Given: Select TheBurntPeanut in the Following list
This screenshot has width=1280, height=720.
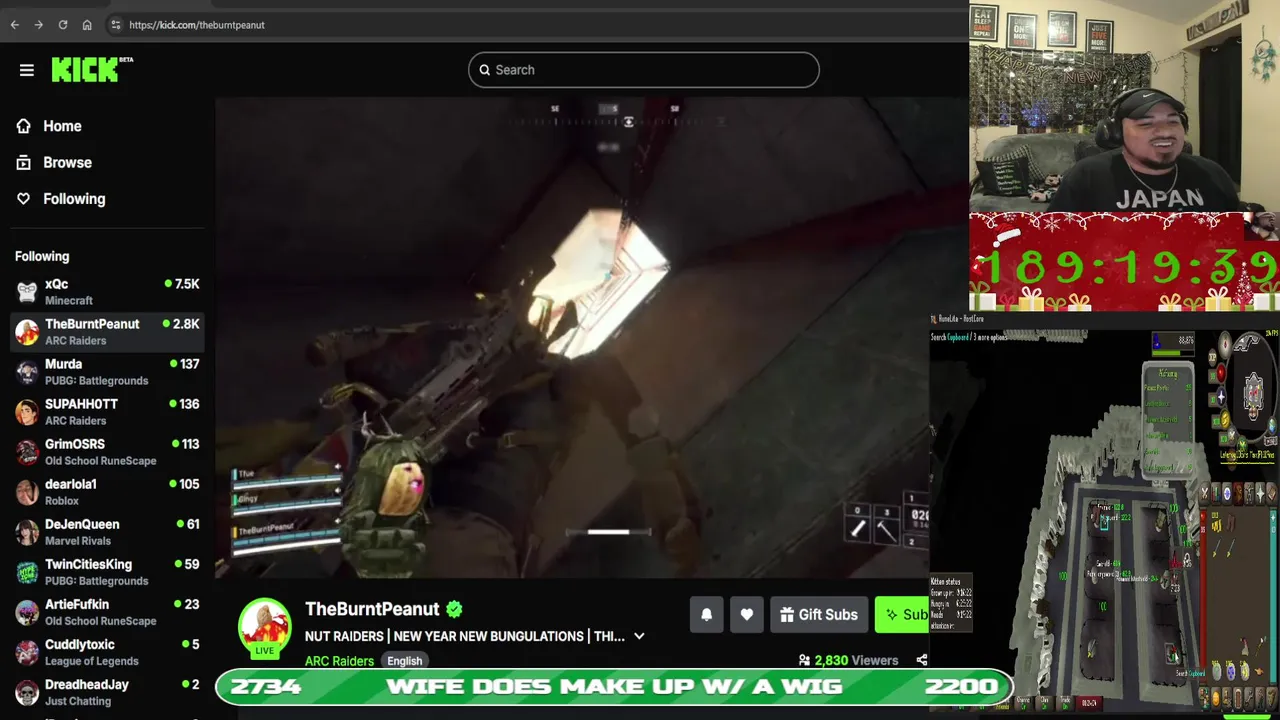Looking at the screenshot, I should tap(107, 332).
